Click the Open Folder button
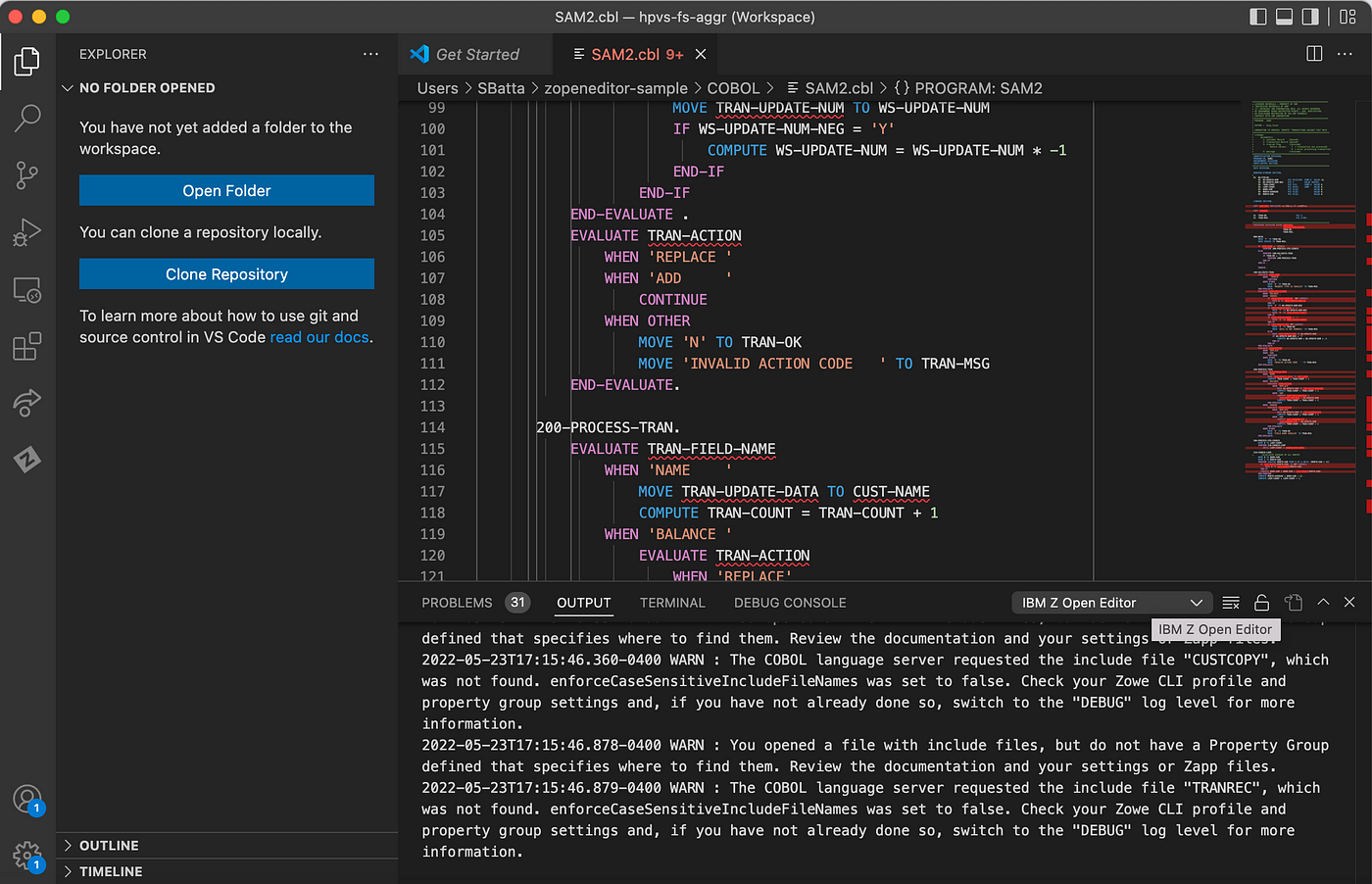This screenshot has width=1372, height=884. [x=226, y=190]
